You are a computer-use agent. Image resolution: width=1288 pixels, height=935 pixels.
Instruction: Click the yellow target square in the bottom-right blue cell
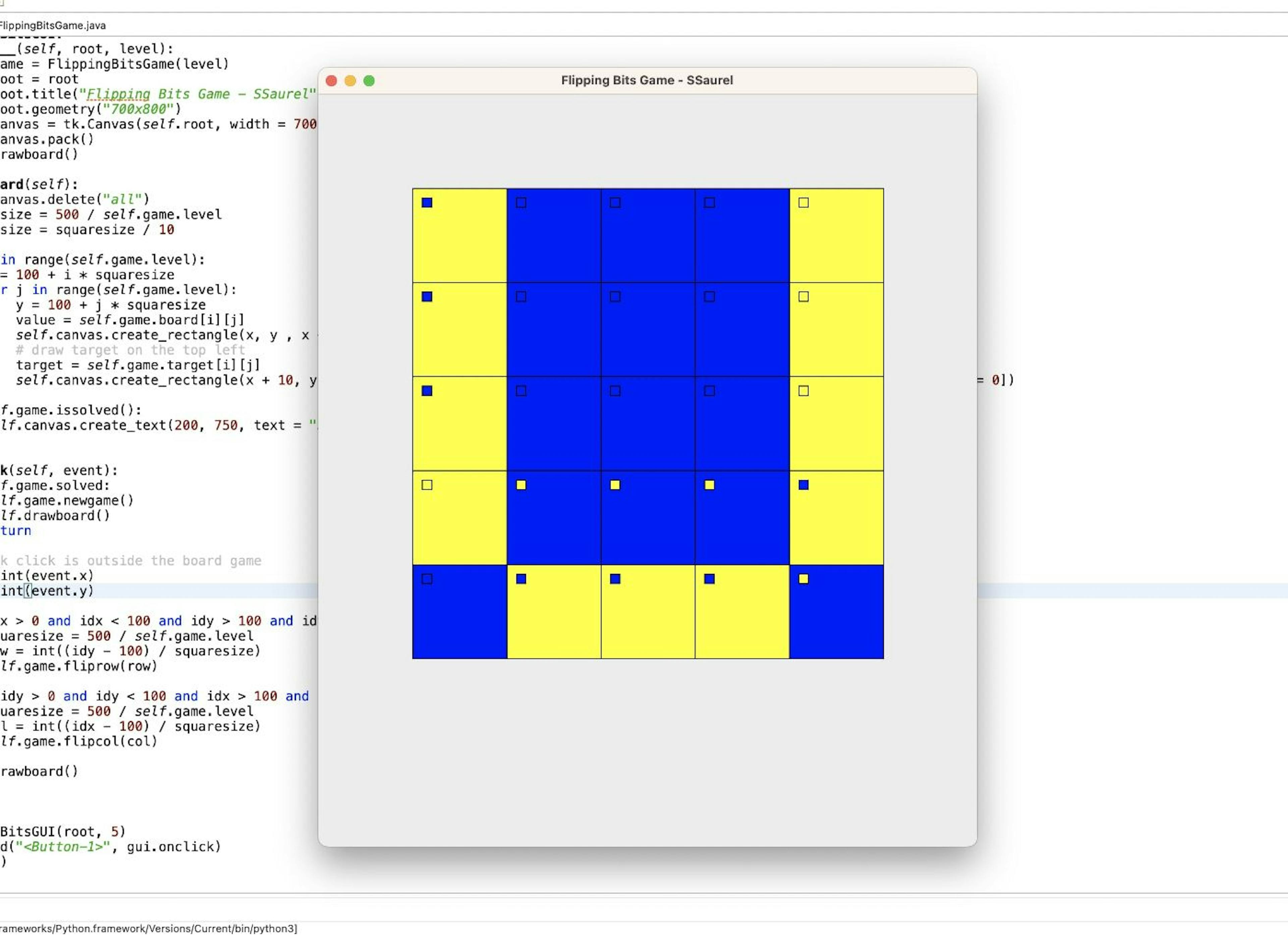[x=804, y=579]
